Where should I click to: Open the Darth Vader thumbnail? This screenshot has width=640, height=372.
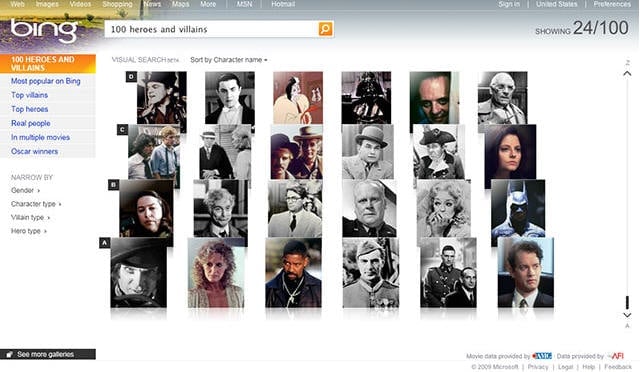tap(366, 98)
